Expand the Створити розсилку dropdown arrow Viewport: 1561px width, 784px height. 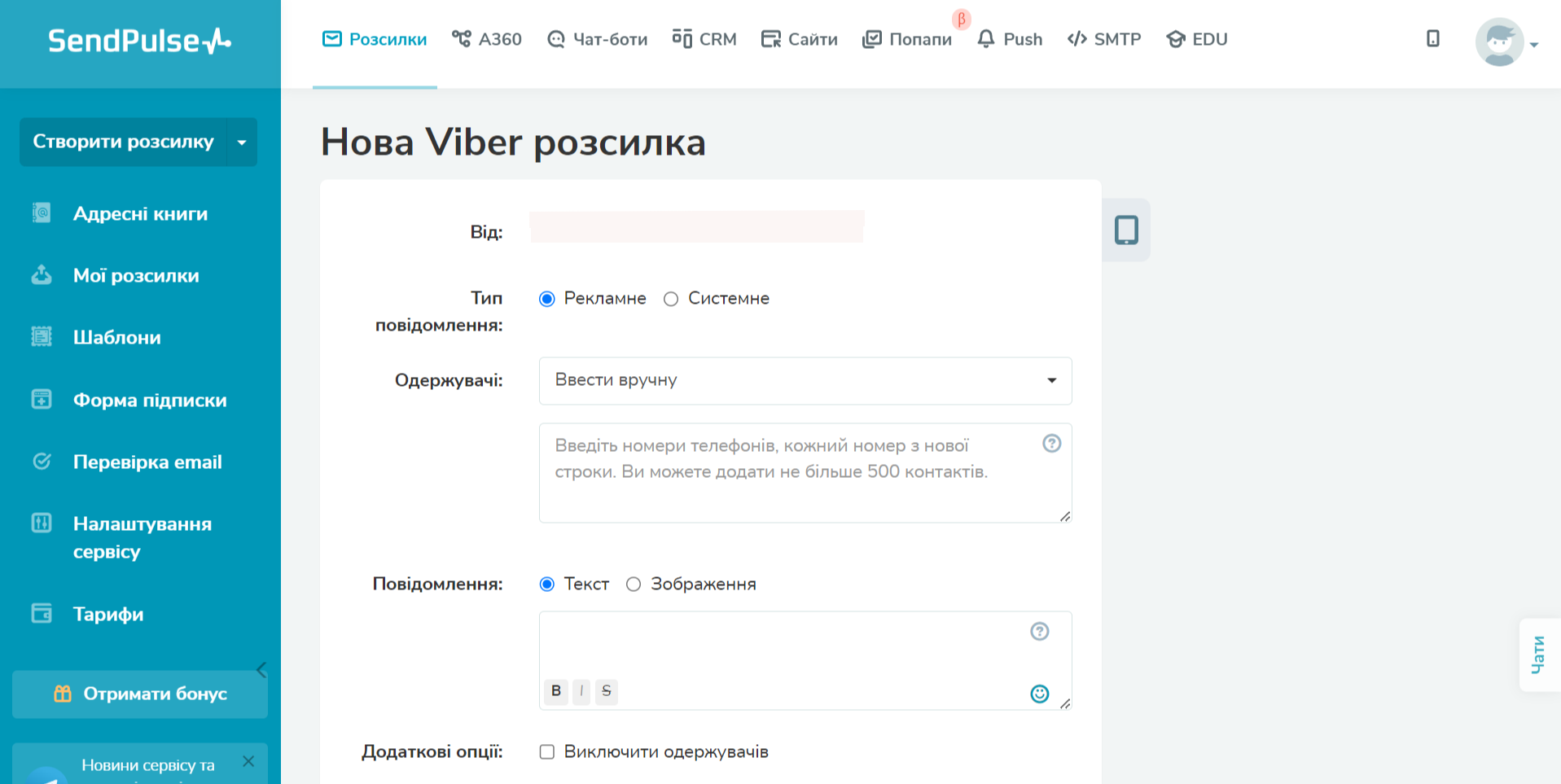tap(242, 142)
